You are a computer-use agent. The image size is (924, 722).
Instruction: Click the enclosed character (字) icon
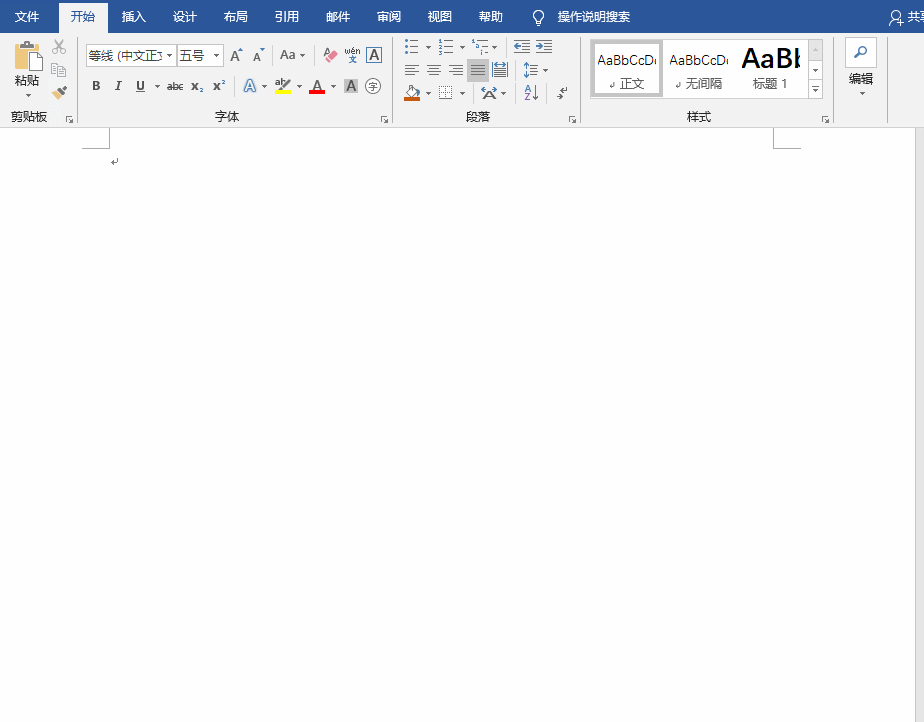coord(373,86)
